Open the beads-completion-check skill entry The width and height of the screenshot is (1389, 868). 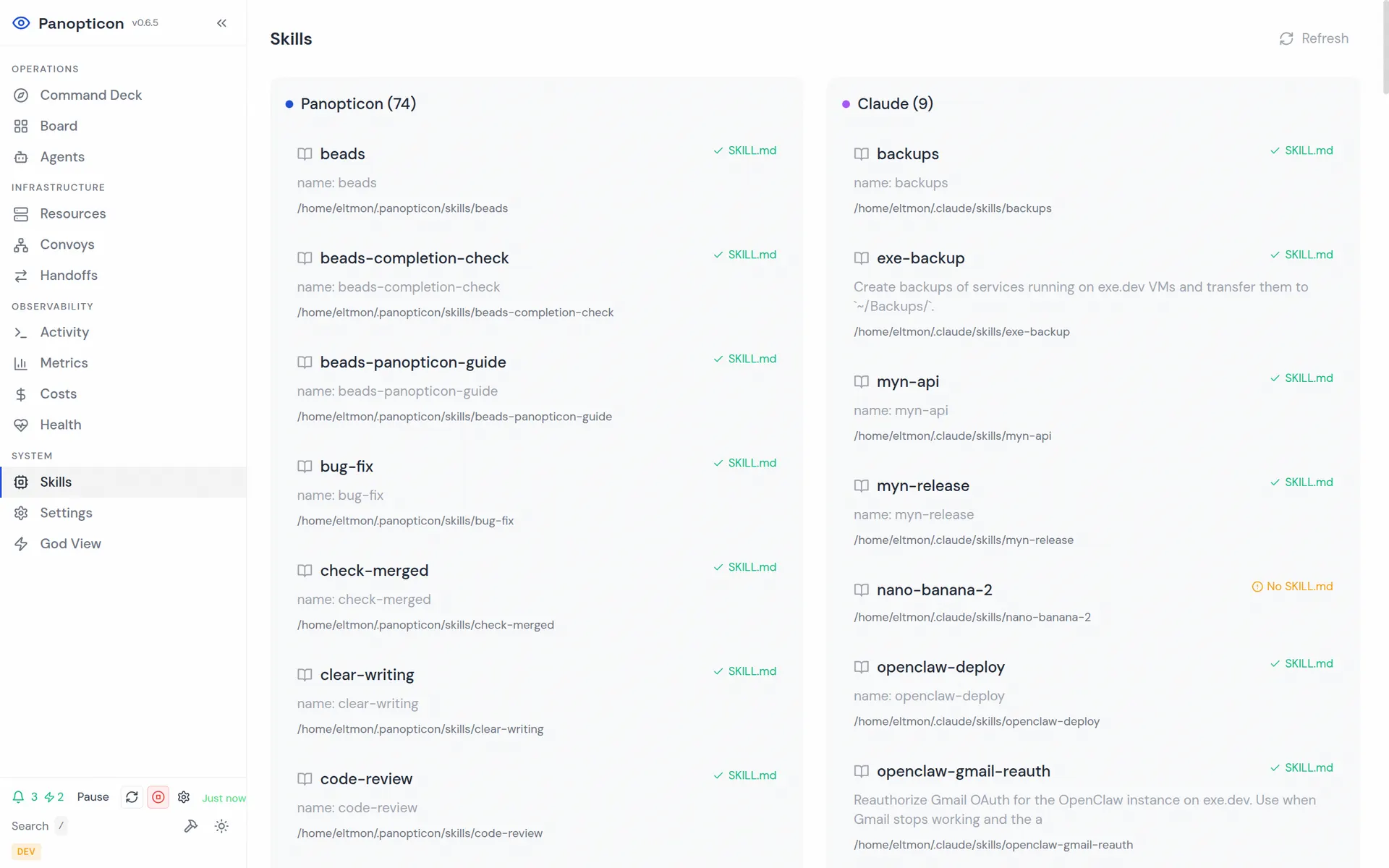coord(414,258)
